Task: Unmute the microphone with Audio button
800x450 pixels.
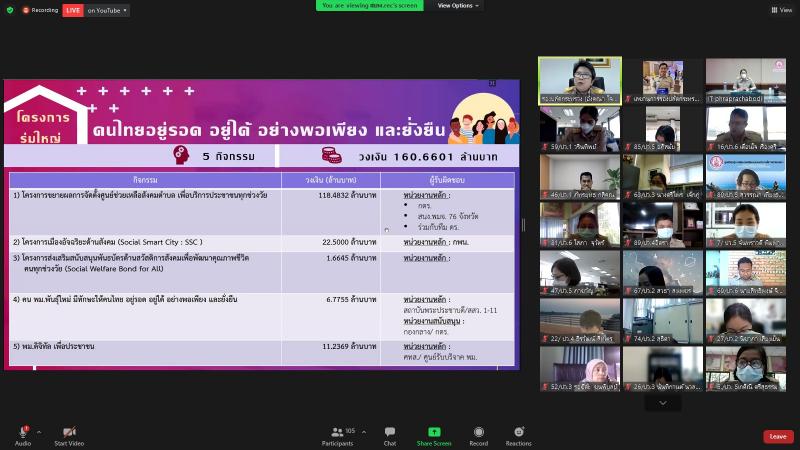Action: [23, 436]
